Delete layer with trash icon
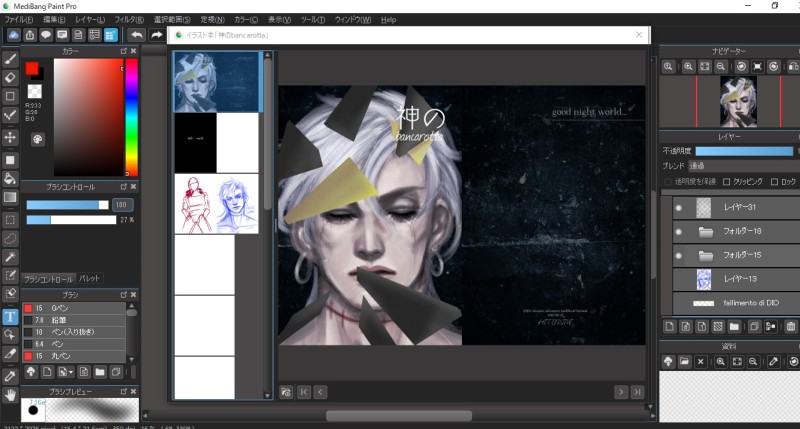The image size is (800, 429). click(791, 326)
